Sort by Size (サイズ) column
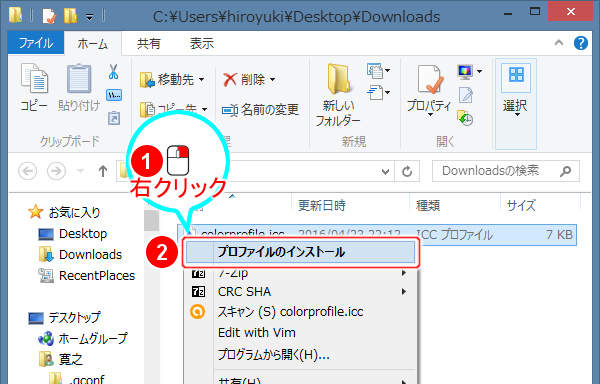 (521, 206)
